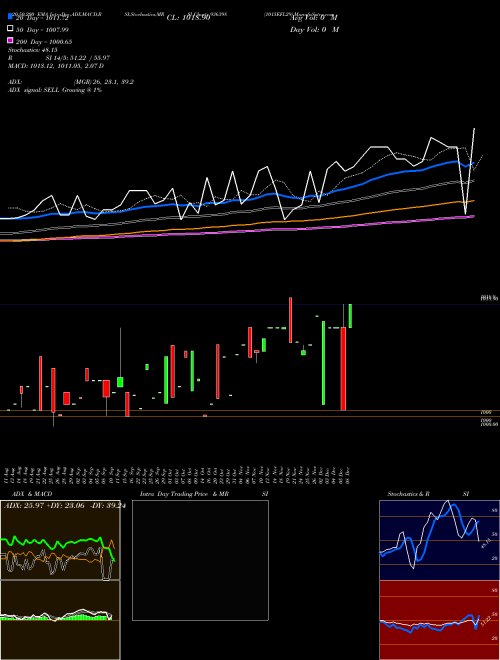Click the 'Stochastics & R' panel title
500x660 pixels.
point(408,494)
